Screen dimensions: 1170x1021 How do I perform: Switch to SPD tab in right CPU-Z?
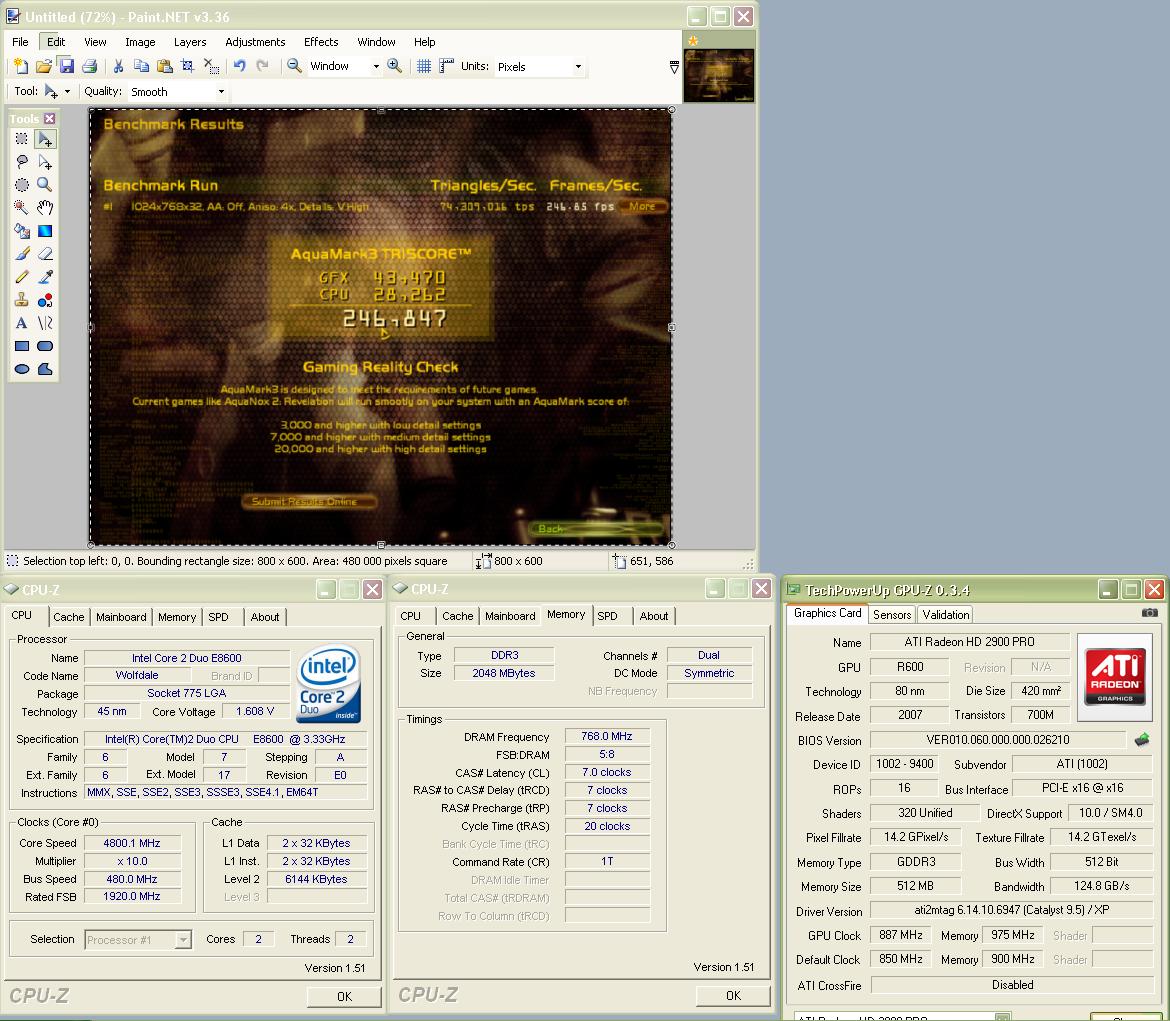click(x=607, y=616)
